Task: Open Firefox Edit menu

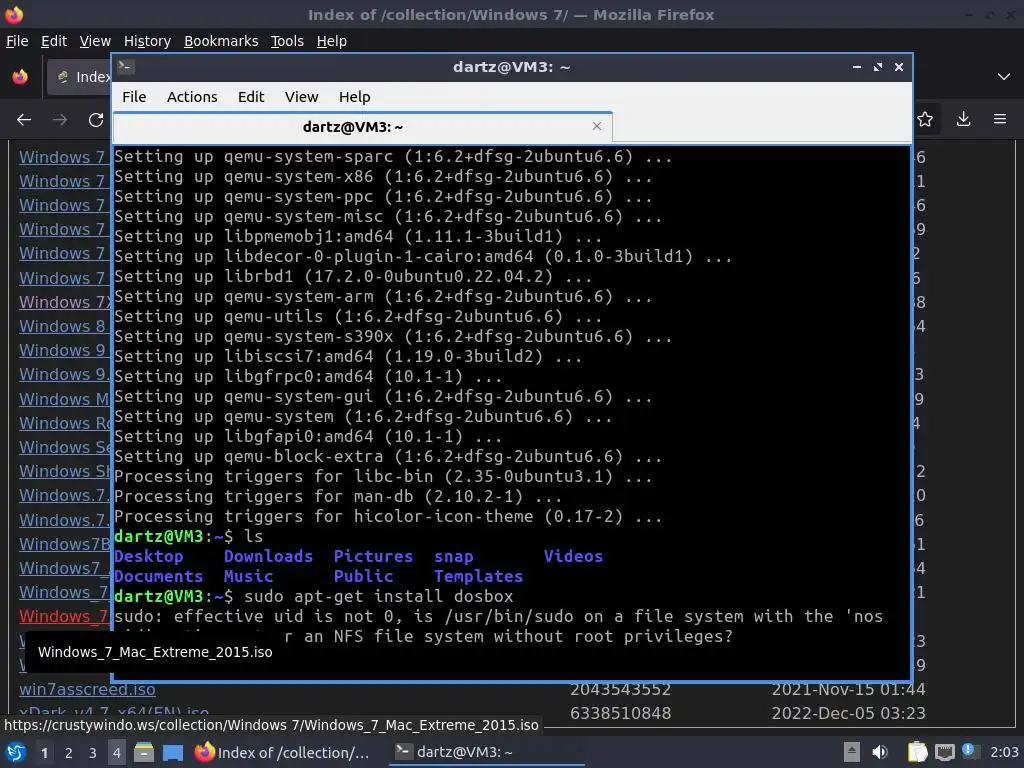Action: [54, 41]
